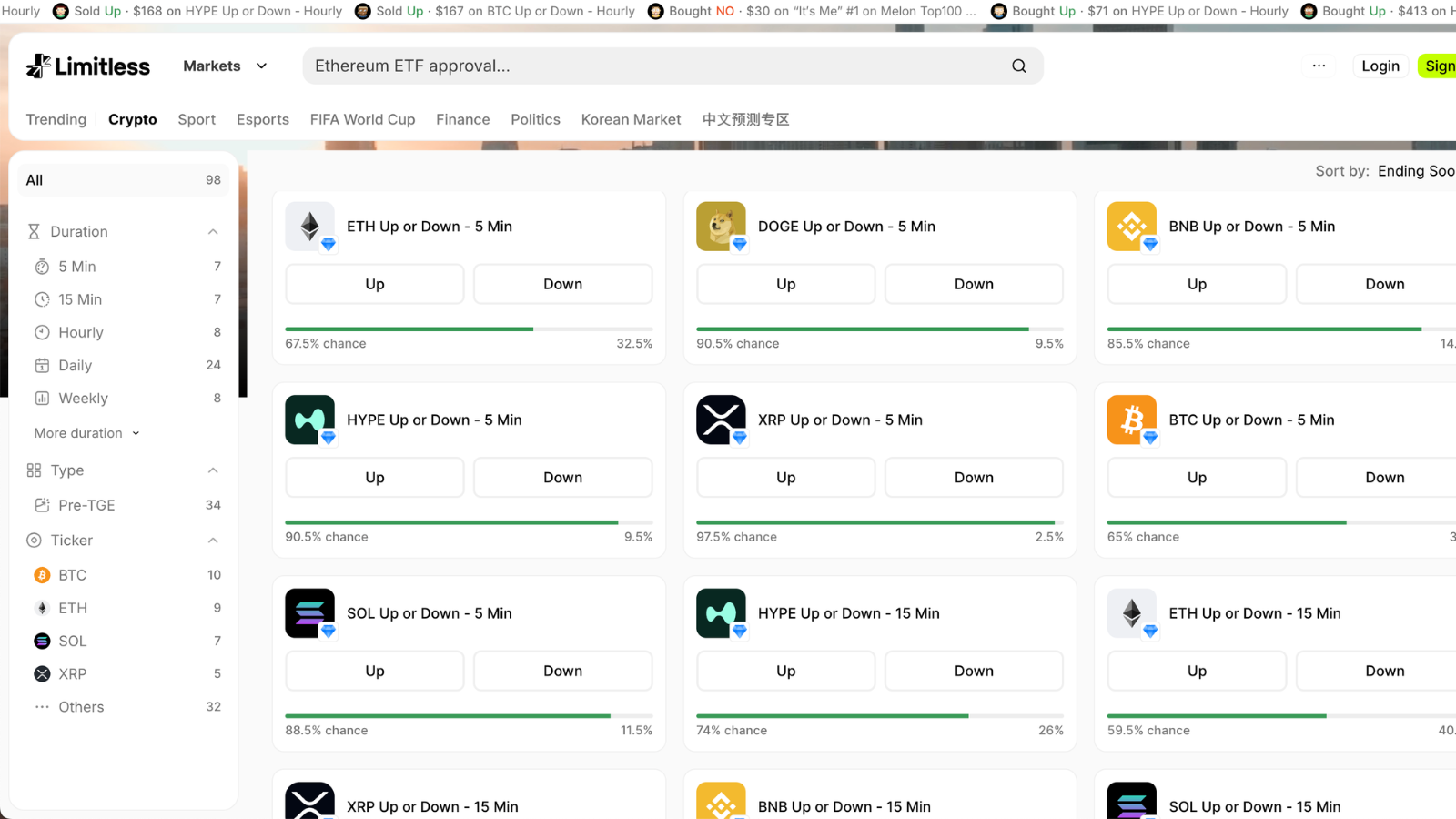Collapse the Duration section
The height and width of the screenshot is (819, 1456).
(213, 232)
